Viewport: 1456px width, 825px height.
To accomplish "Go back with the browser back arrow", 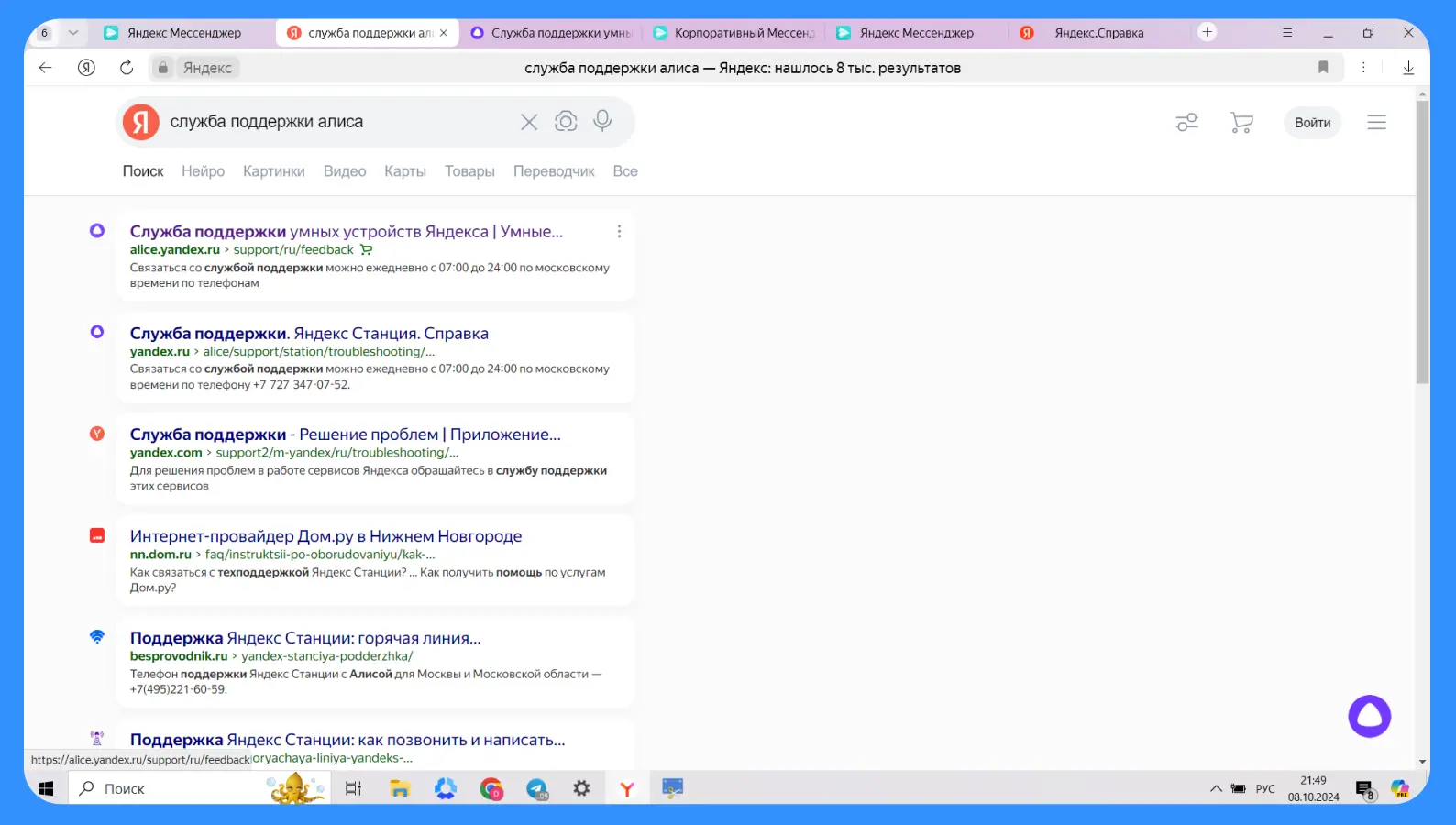I will tap(45, 68).
